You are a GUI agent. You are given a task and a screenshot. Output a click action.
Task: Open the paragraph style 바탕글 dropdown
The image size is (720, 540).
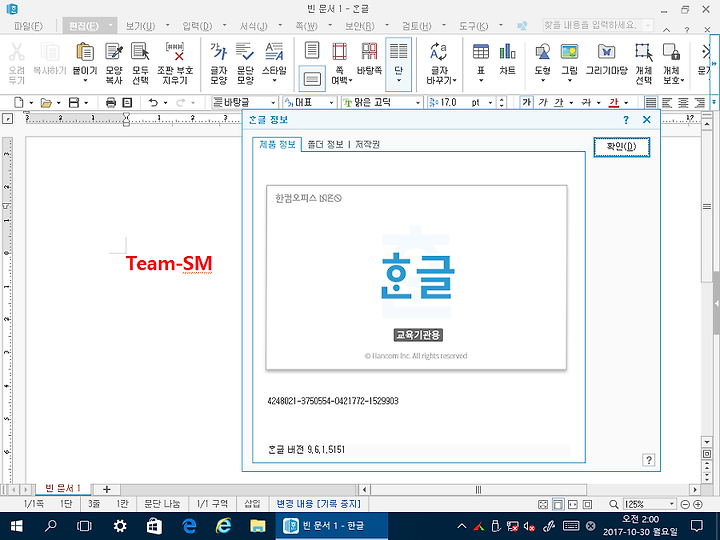point(273,103)
